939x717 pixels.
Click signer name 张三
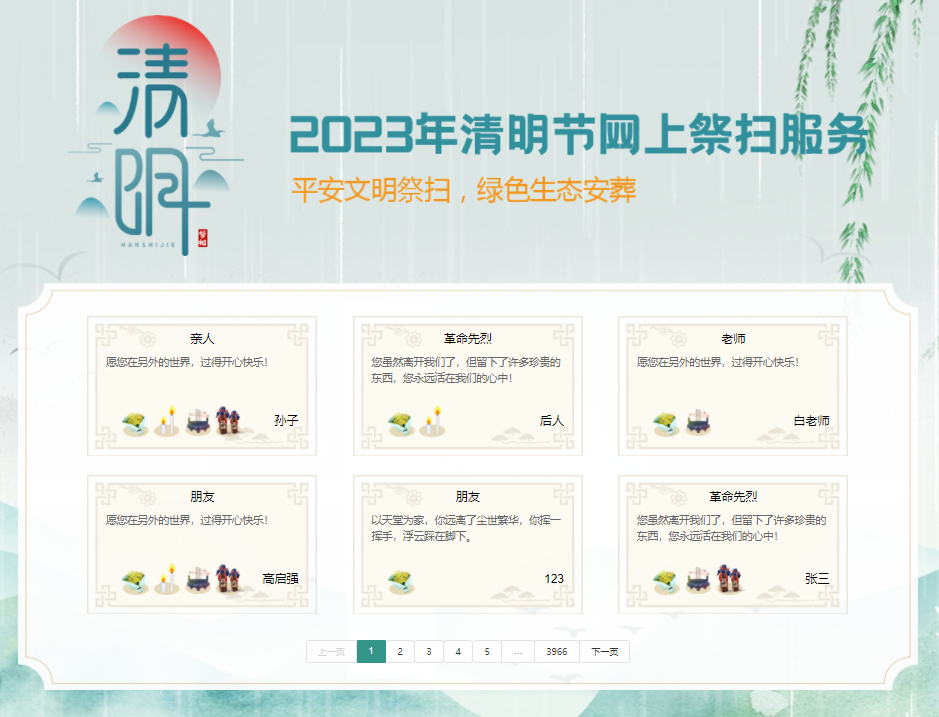tap(817, 579)
